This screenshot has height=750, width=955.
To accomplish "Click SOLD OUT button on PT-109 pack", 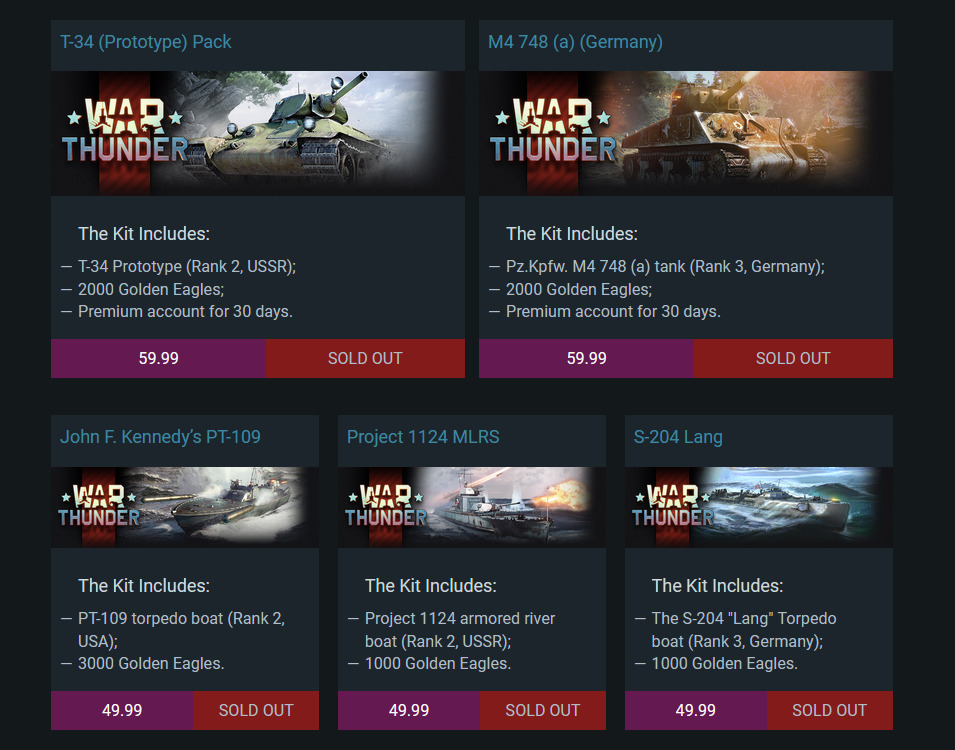I will 256,710.
